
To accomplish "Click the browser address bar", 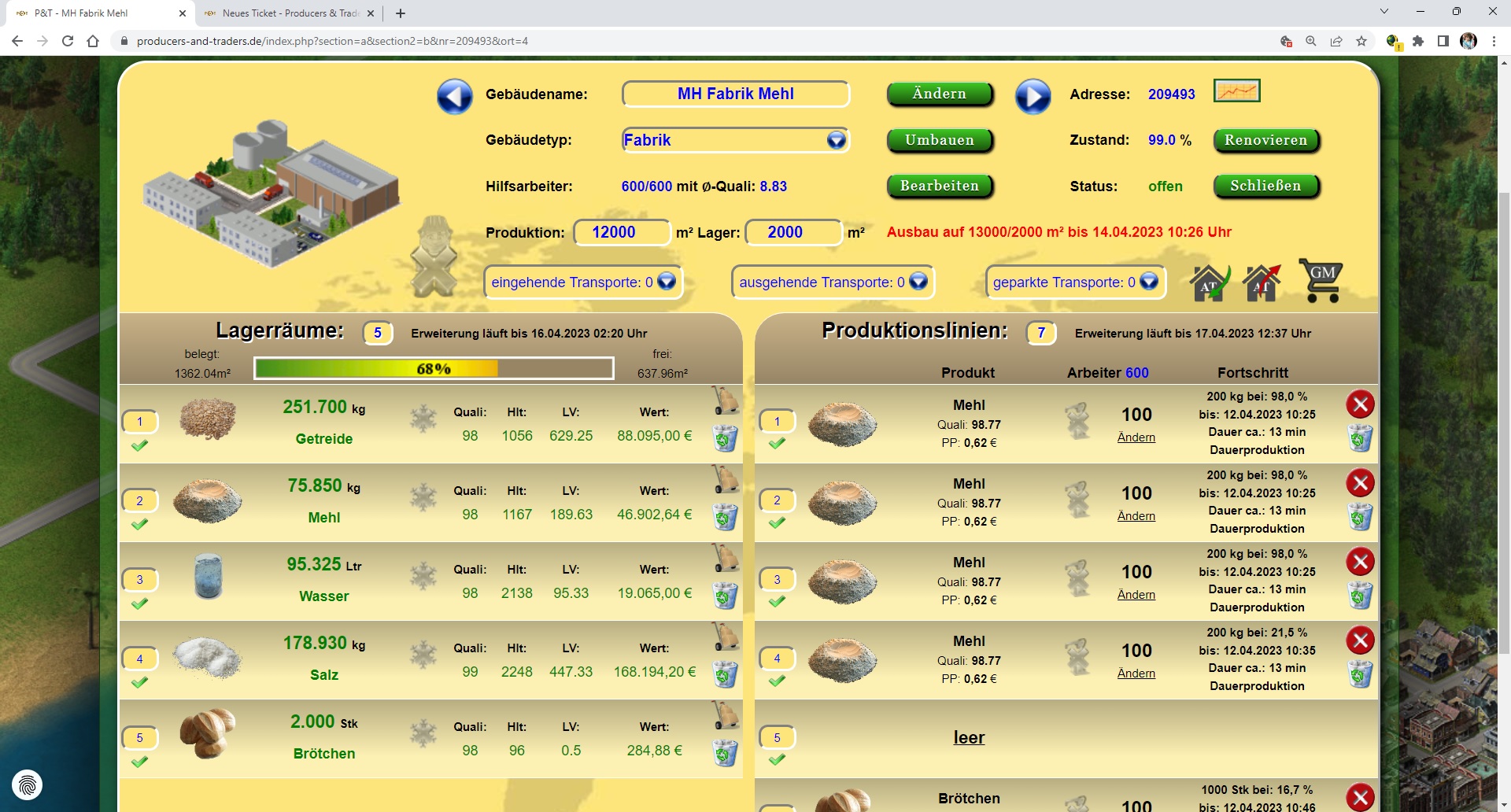I will (x=693, y=41).
